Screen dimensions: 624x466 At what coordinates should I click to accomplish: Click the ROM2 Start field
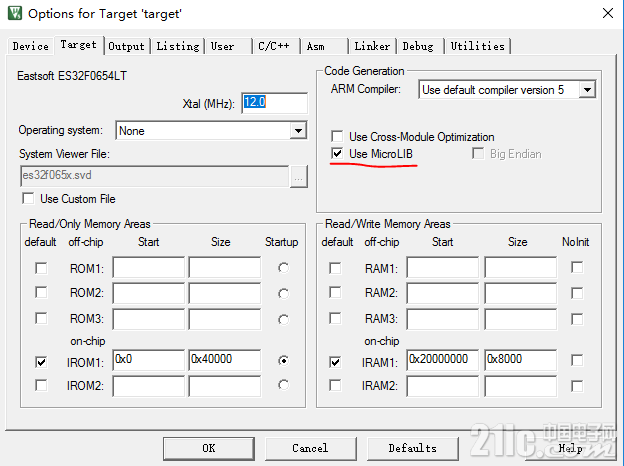point(148,293)
